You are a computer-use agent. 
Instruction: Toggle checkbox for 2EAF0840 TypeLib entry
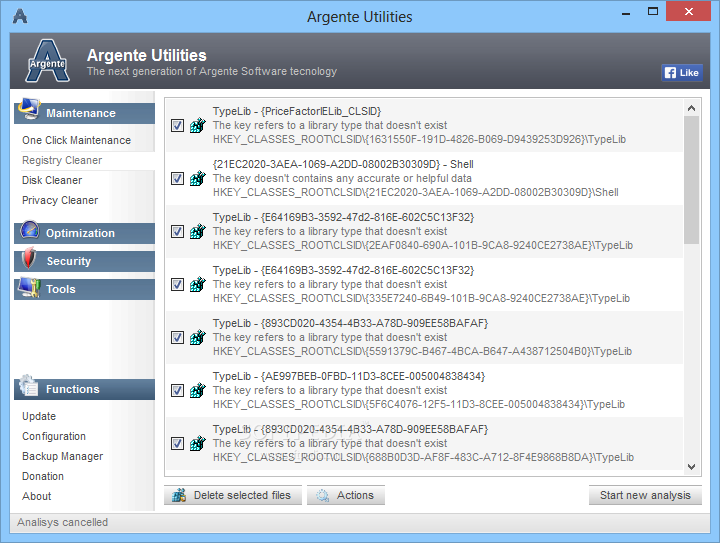[x=177, y=231]
